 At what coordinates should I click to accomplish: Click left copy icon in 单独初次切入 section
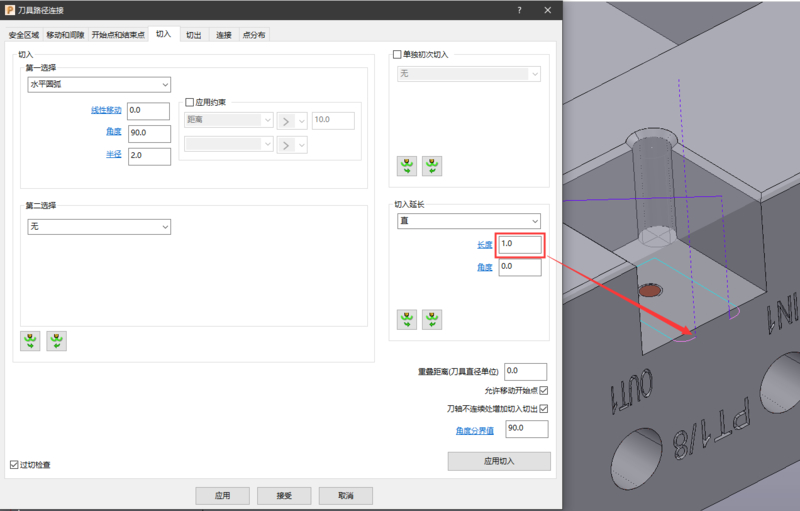click(407, 165)
